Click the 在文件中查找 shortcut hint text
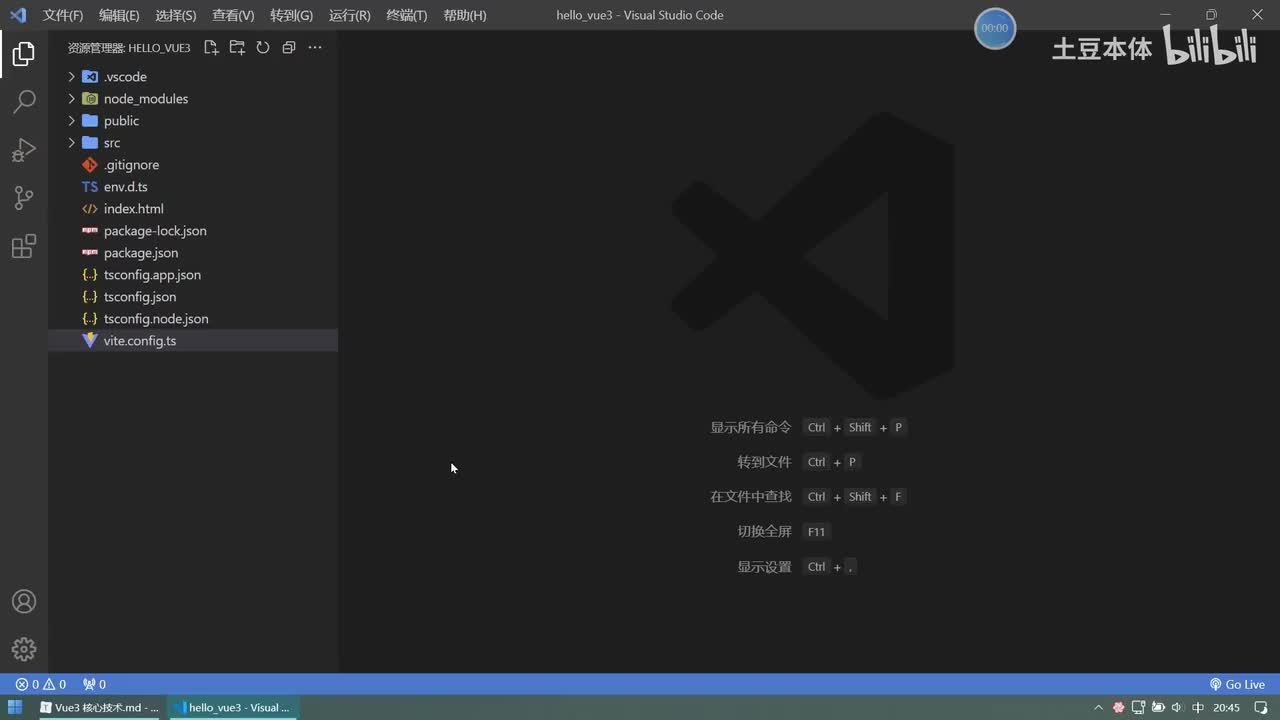Screen dimensions: 1280x720 751,497
